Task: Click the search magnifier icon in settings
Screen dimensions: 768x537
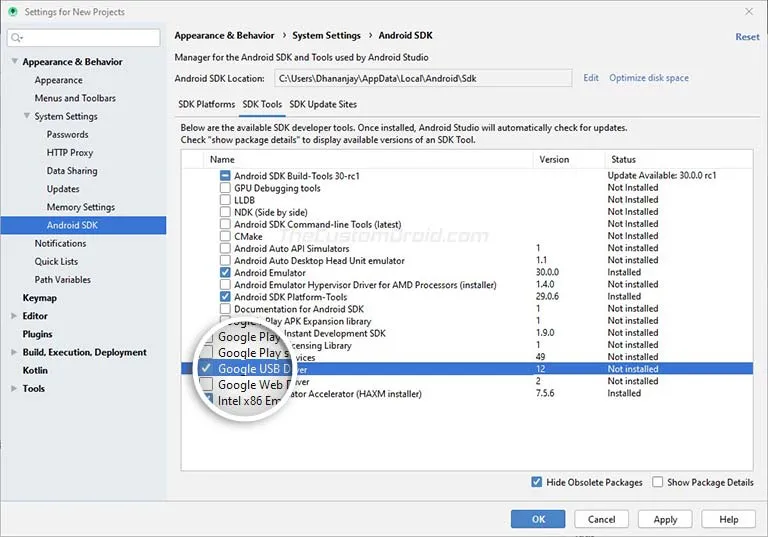Action: pyautogui.click(x=16, y=38)
